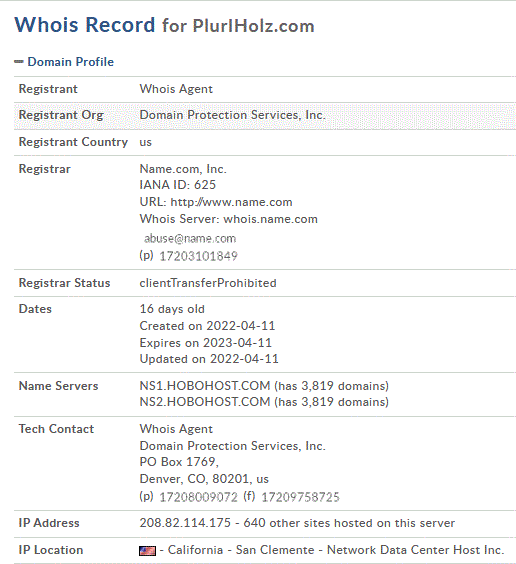Click the Name.com, Inc. registrar name
The height and width of the screenshot is (564, 516).
tap(183, 169)
